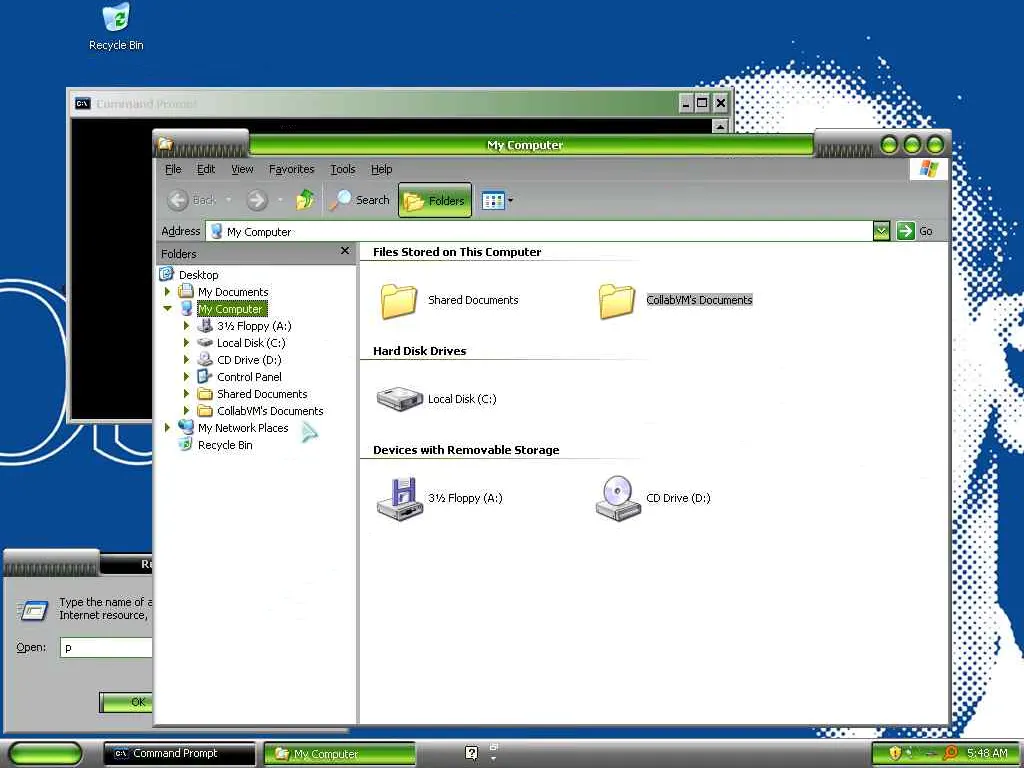
Task: Click the My Computer address field
Action: 539,231
